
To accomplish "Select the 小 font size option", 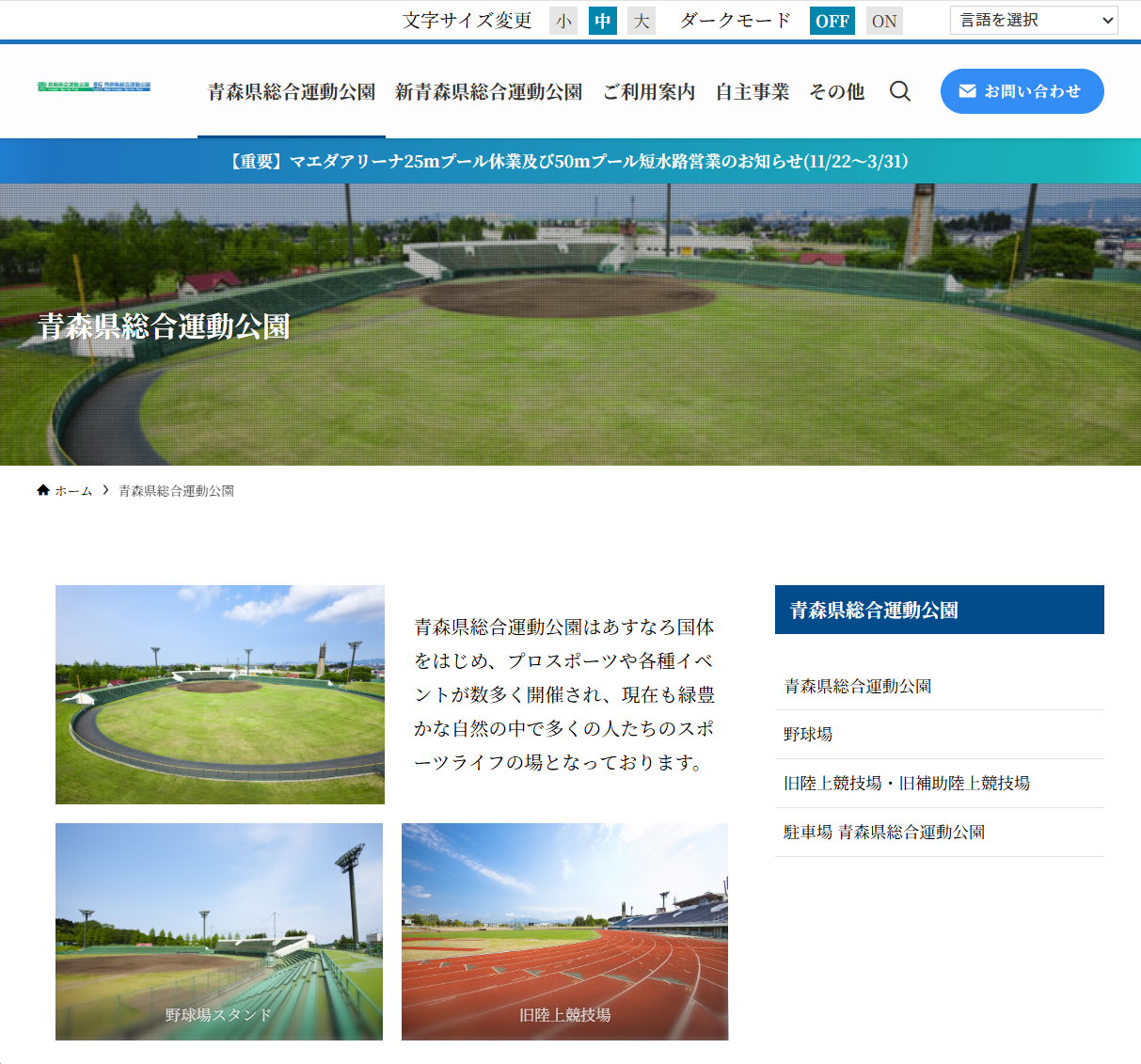I will coord(563,20).
